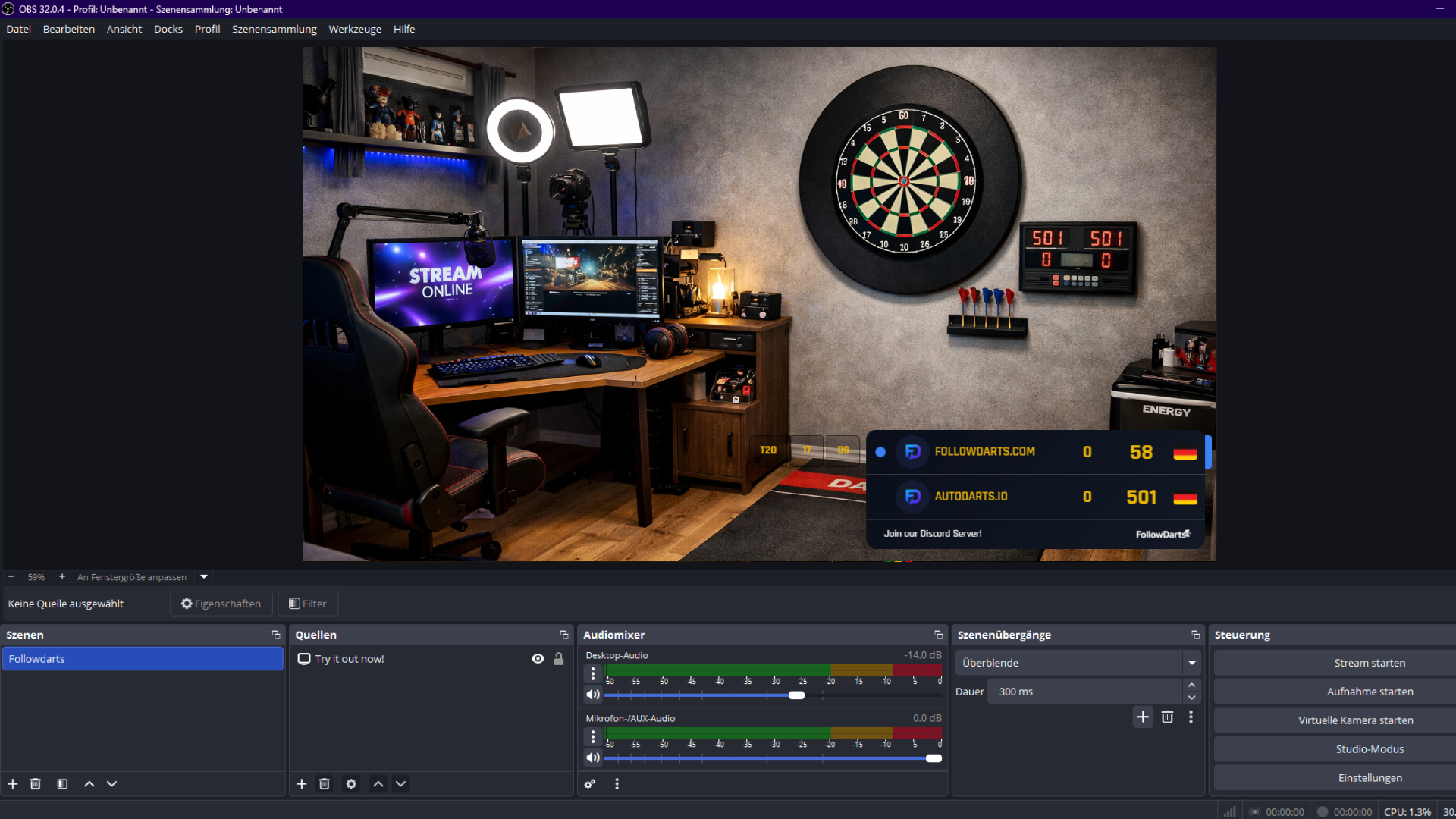This screenshot has height=819, width=1456.
Task: Open OBS Einstellungen
Action: [1370, 777]
